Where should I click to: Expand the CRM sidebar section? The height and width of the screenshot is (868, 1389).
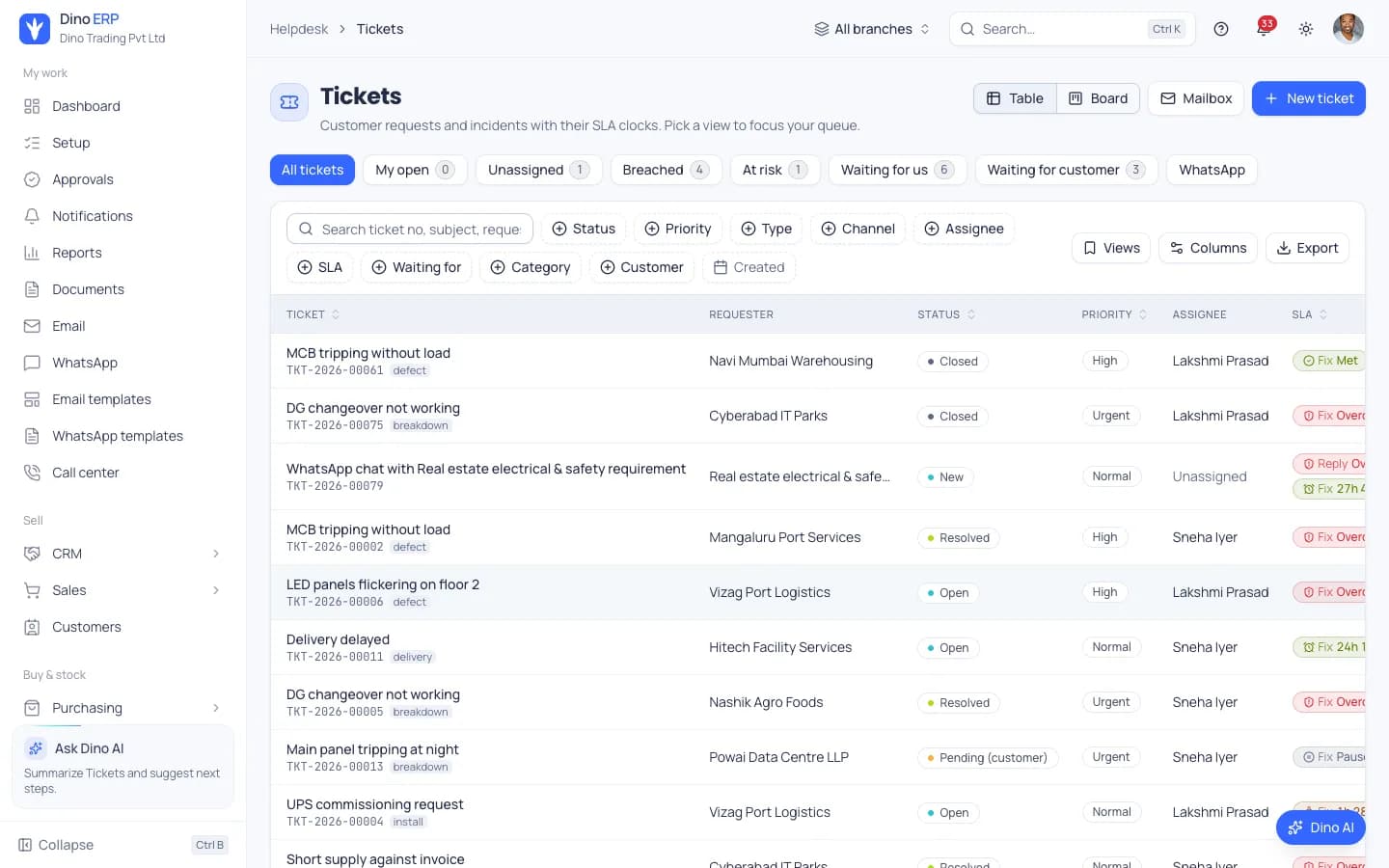[x=123, y=554]
